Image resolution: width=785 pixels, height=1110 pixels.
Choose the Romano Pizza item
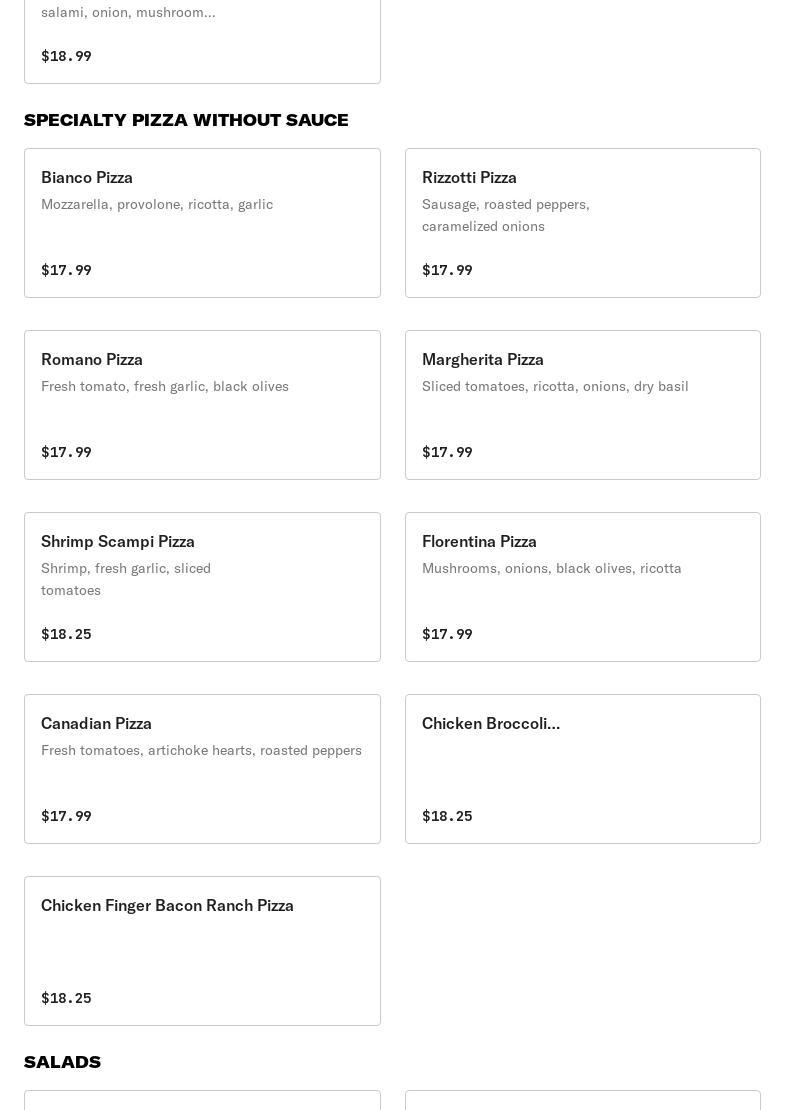click(x=202, y=405)
